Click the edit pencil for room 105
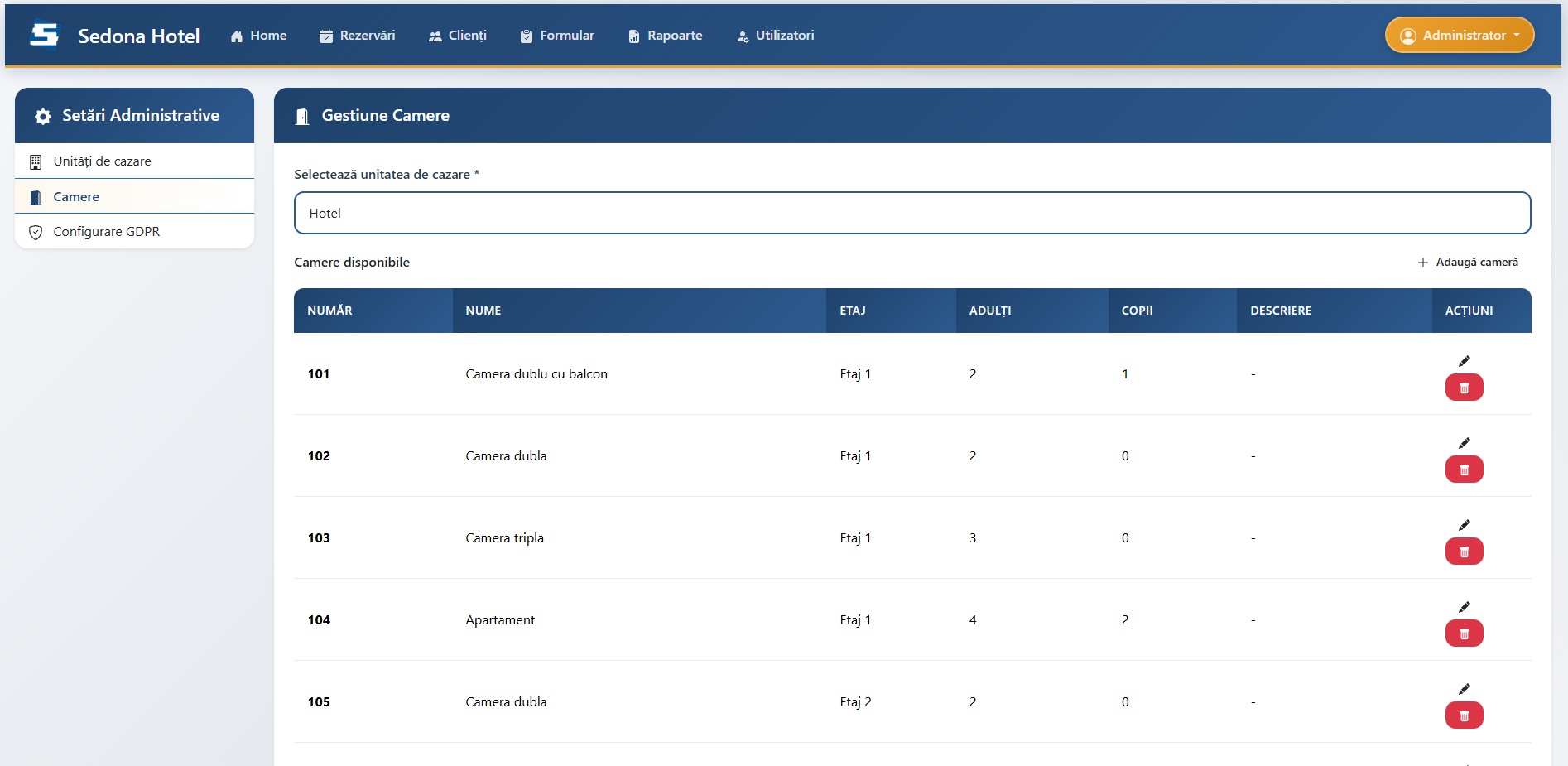 (x=1464, y=689)
